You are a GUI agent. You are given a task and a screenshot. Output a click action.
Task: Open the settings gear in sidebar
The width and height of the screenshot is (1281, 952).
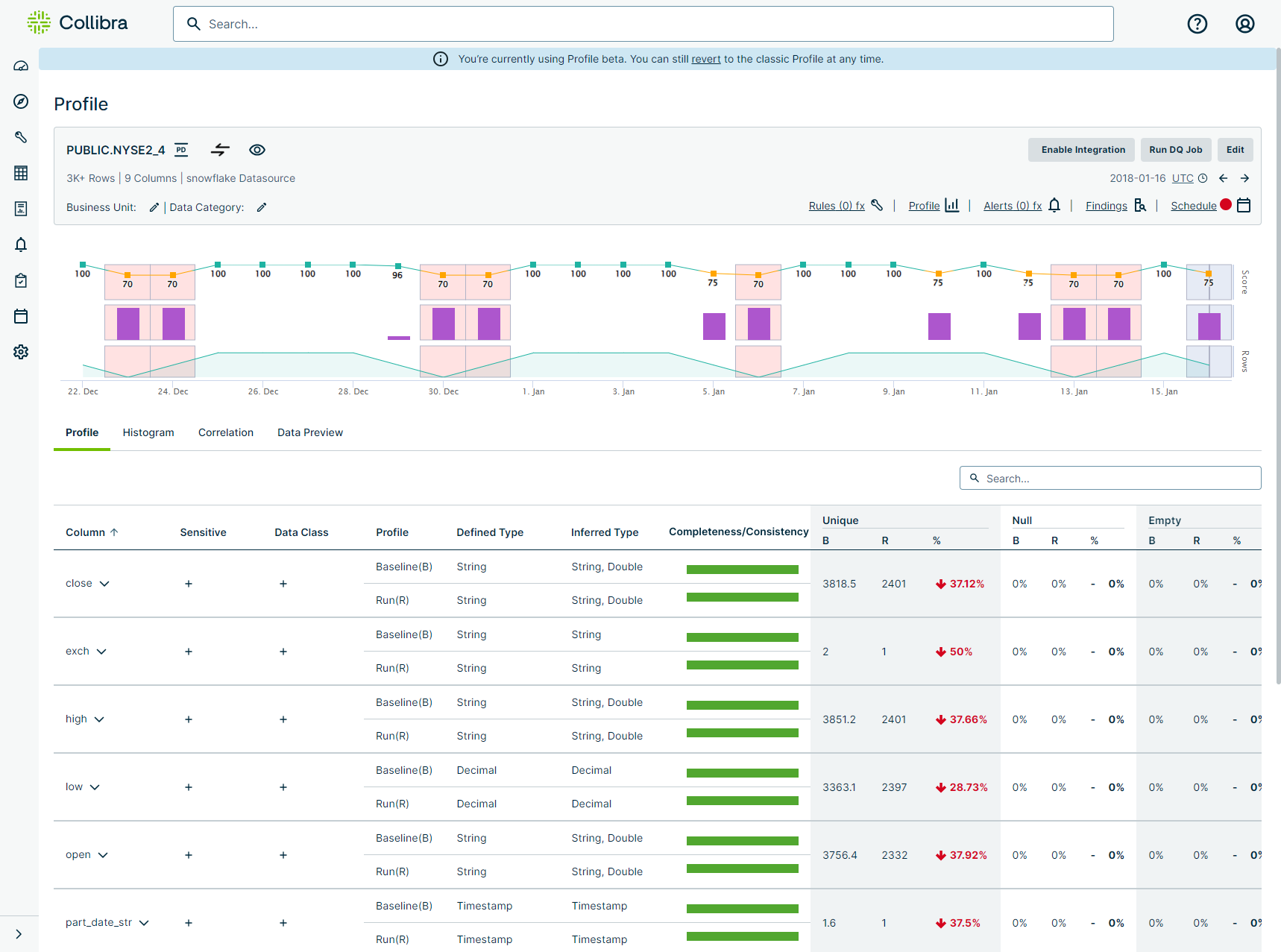[x=21, y=352]
